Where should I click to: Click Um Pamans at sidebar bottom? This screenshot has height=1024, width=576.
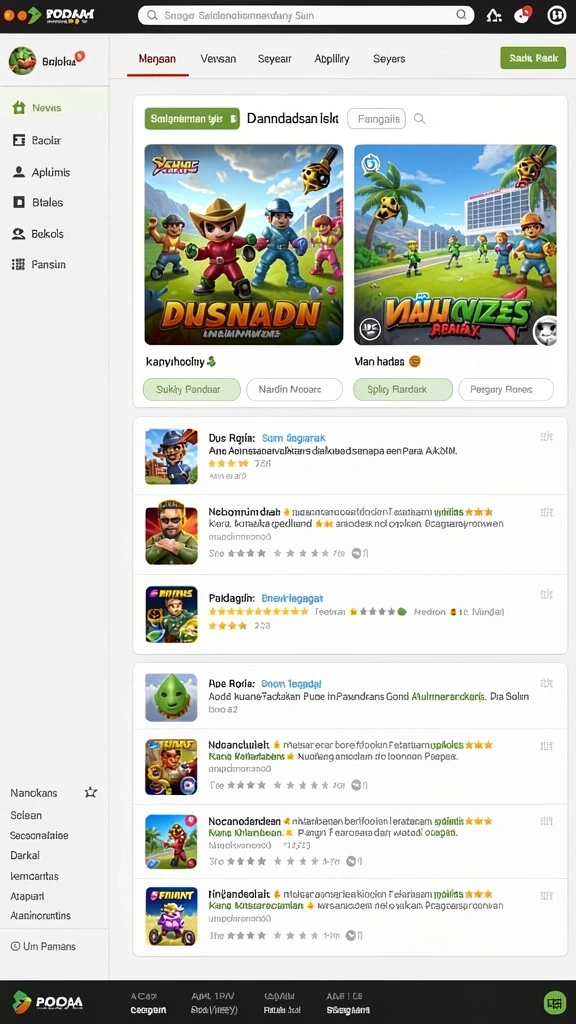pyautogui.click(x=43, y=946)
